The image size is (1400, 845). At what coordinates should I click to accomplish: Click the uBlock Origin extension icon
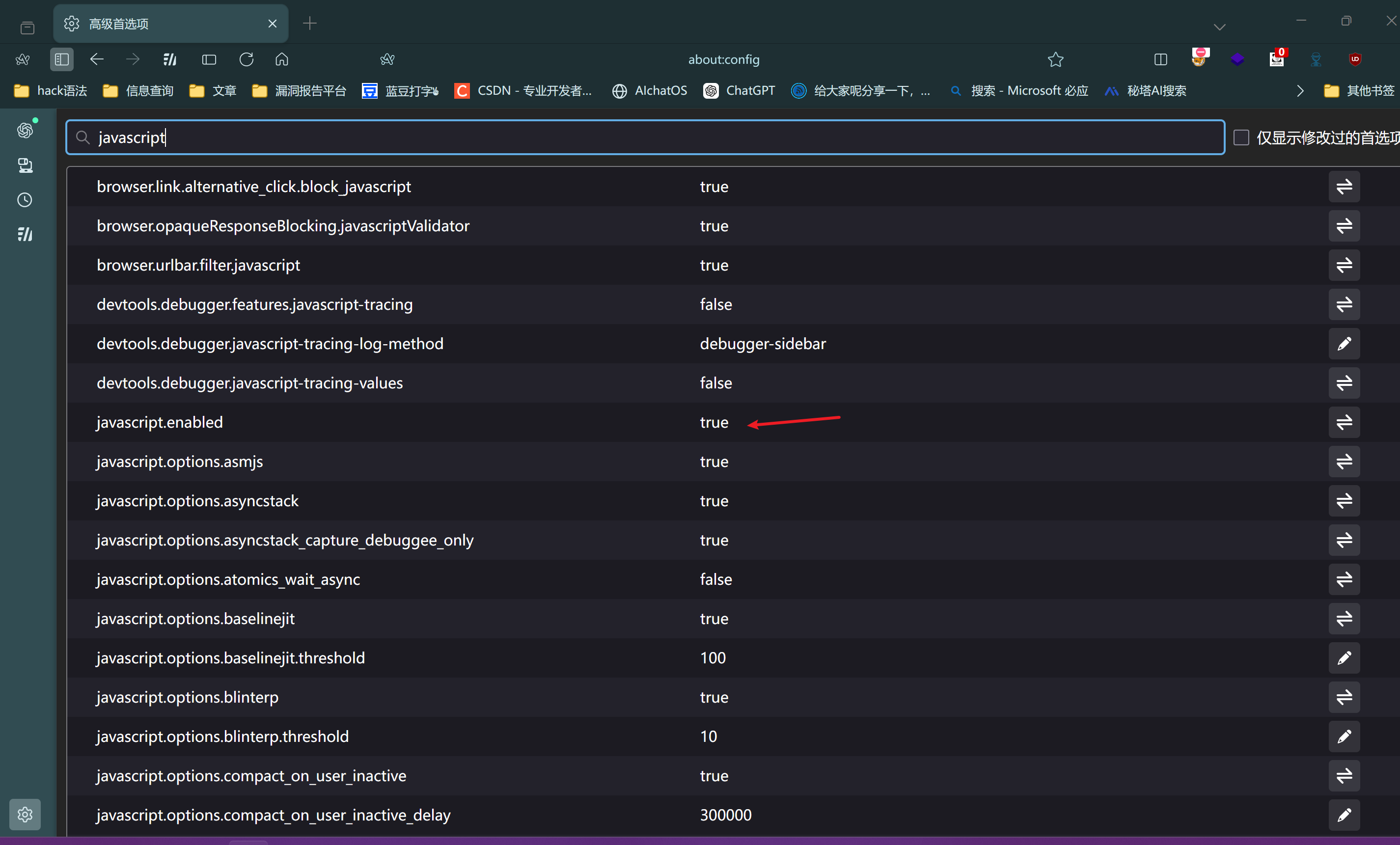[1355, 59]
